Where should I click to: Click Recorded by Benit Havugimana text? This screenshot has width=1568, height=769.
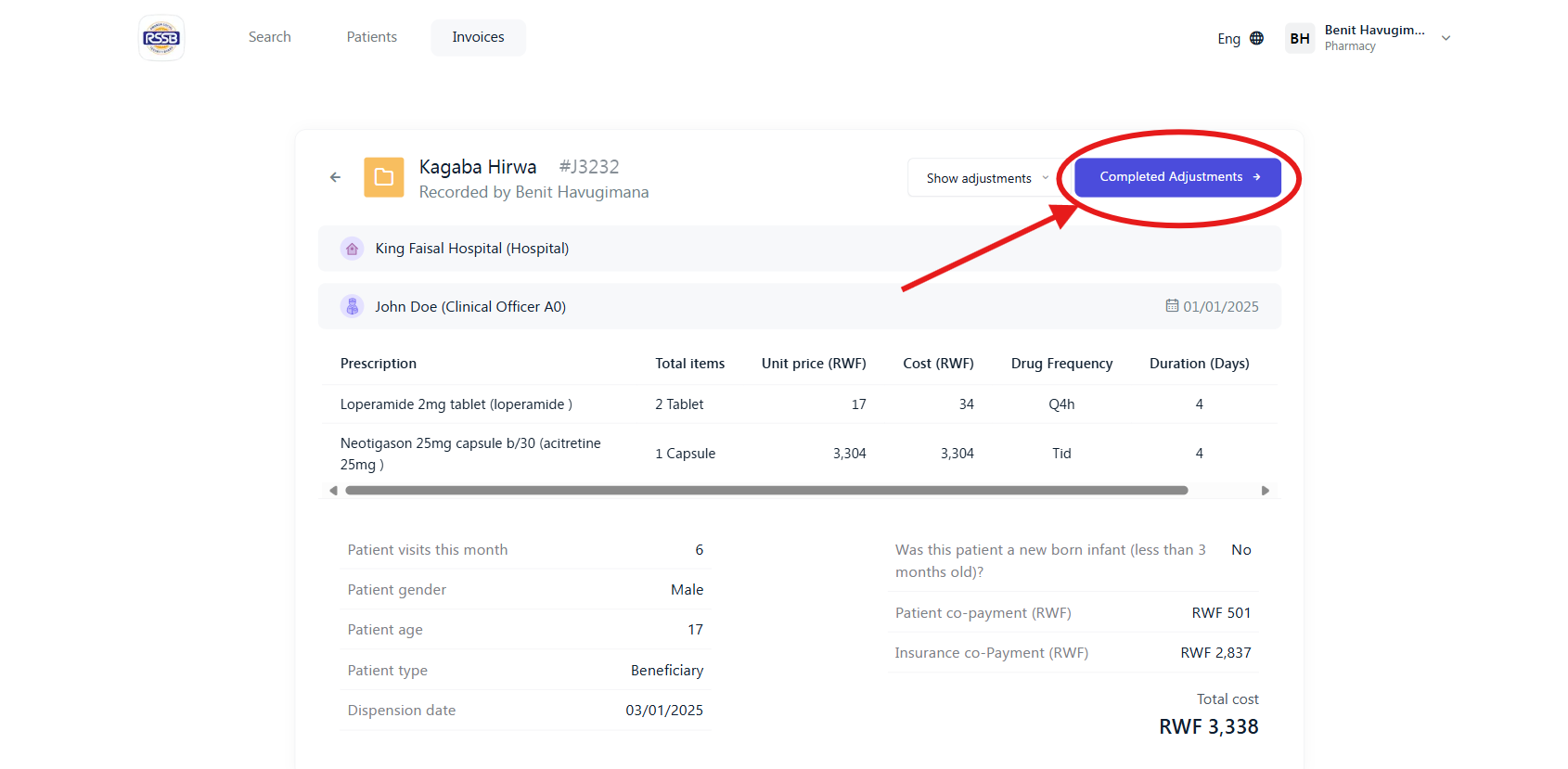point(534,192)
